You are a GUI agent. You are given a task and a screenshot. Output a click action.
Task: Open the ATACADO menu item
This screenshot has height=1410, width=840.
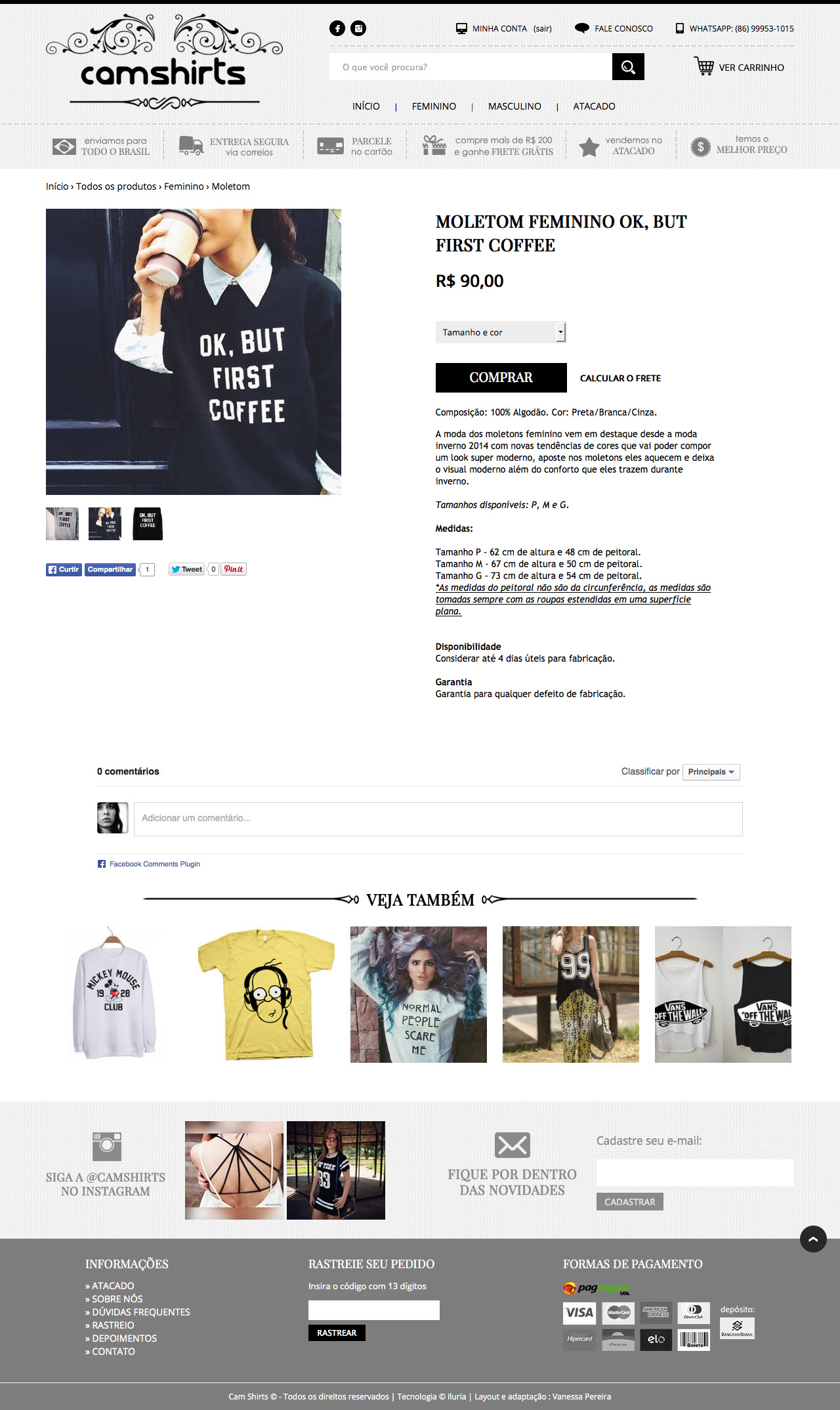[x=594, y=106]
